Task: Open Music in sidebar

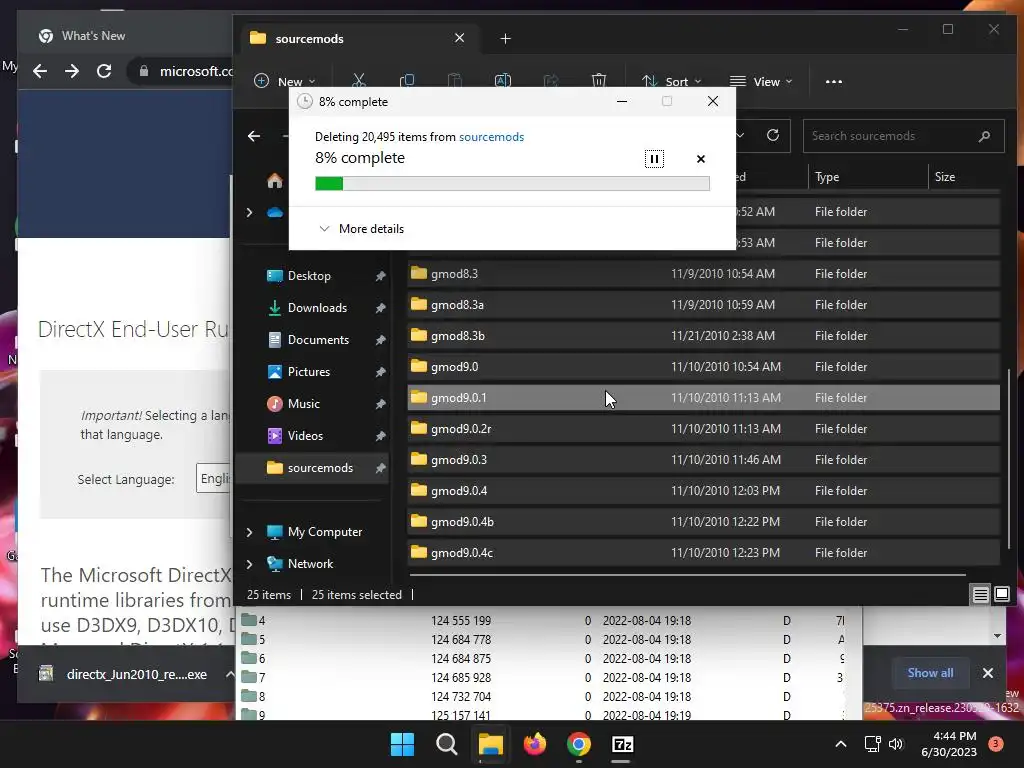Action: (304, 404)
